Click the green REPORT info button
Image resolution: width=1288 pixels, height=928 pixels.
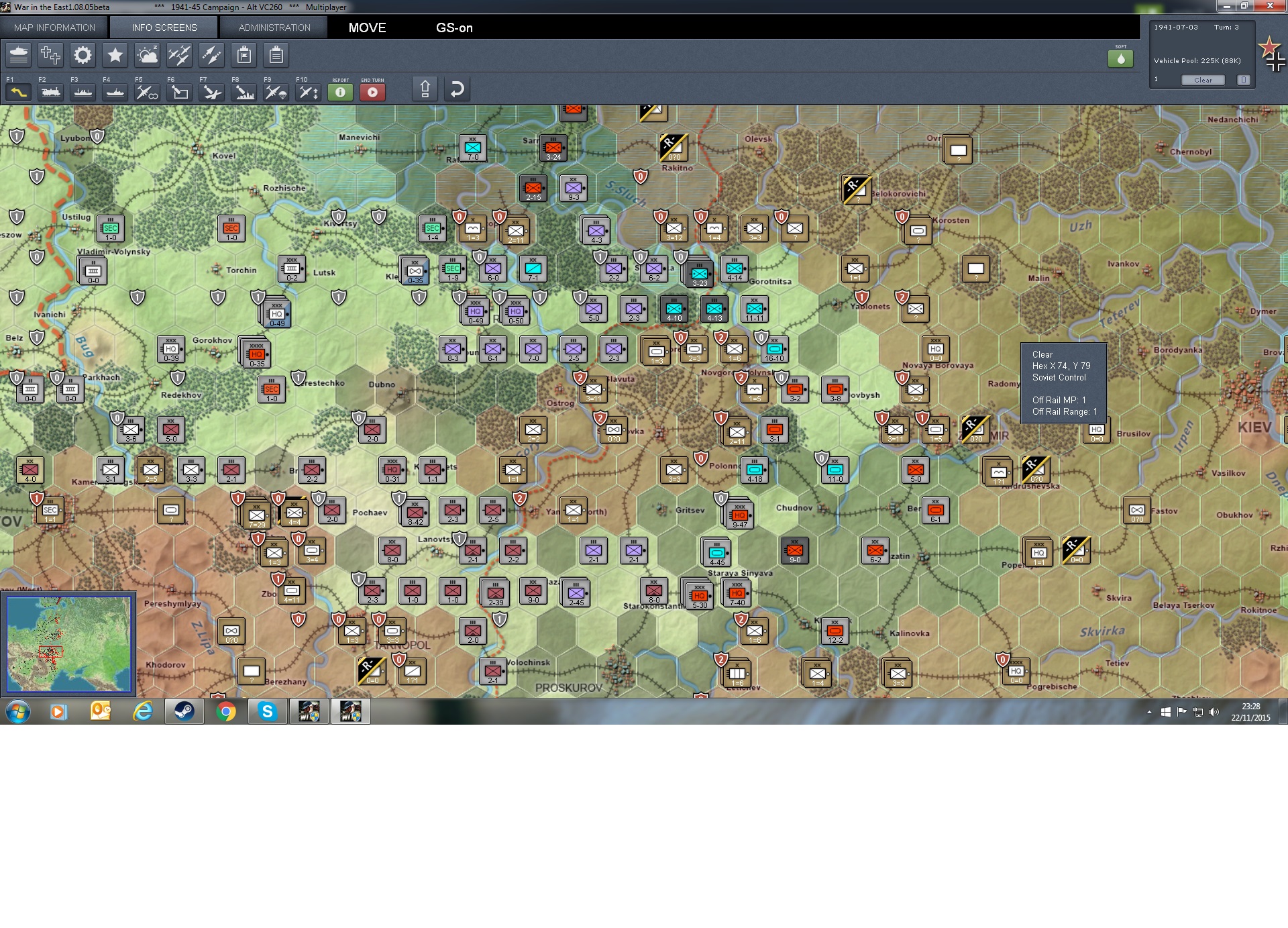pos(340,92)
